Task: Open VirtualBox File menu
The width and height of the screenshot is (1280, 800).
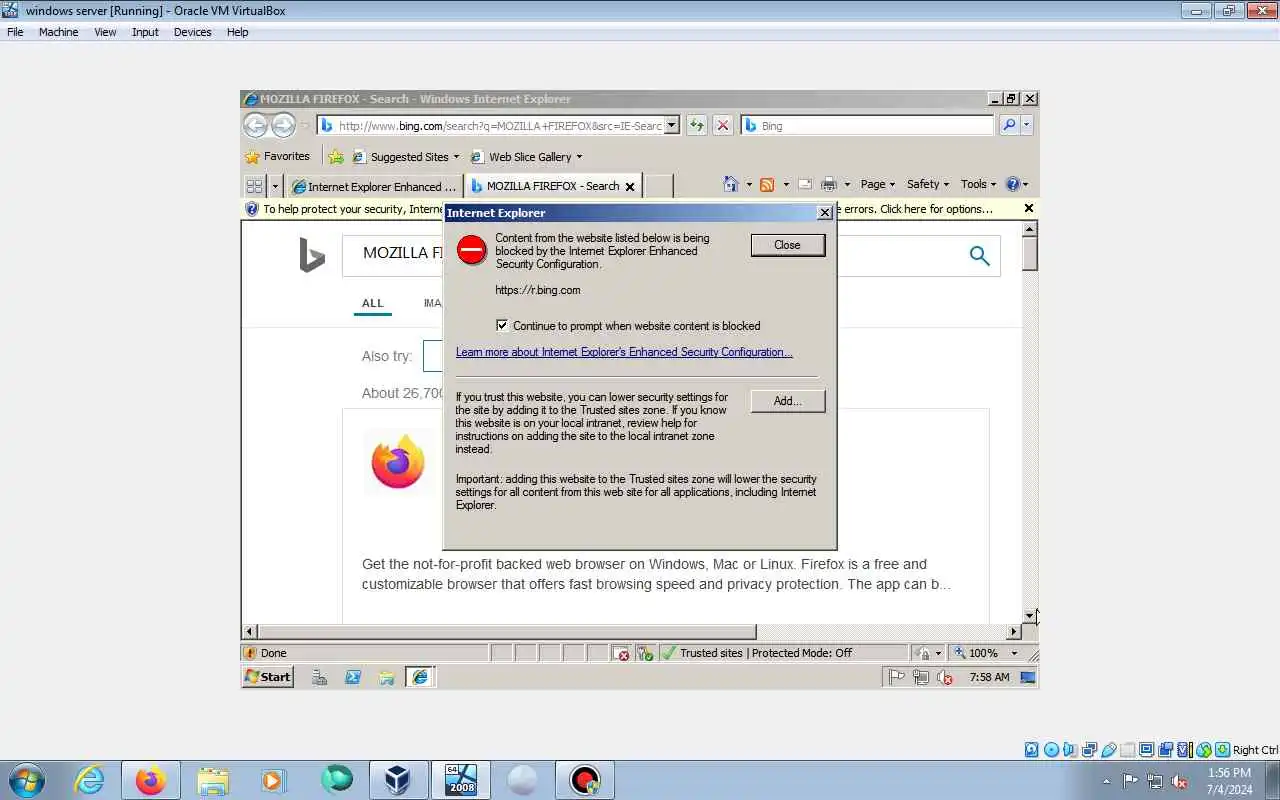Action: click(15, 32)
